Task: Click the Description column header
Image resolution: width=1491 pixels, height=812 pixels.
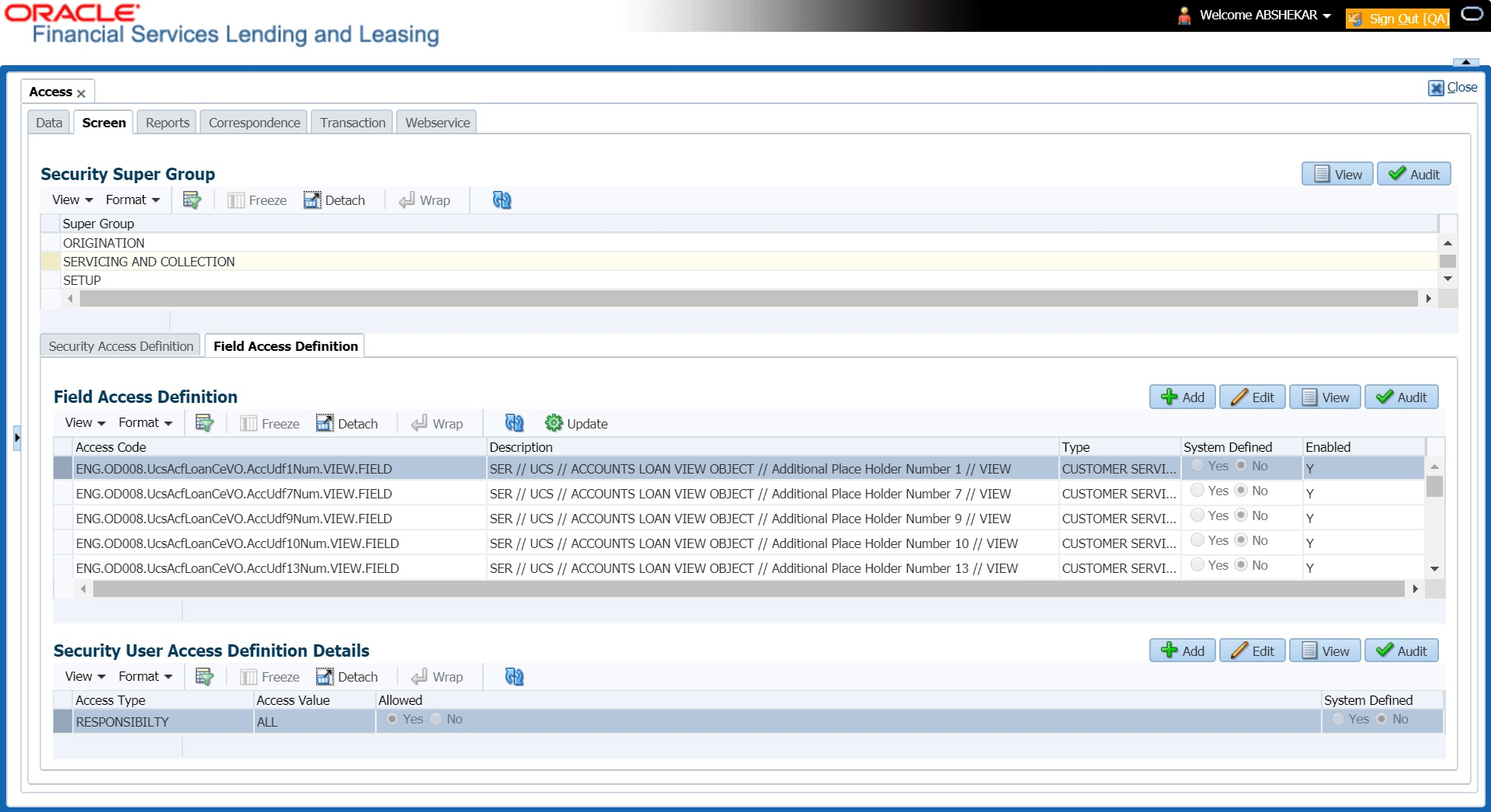Action: tap(773, 447)
